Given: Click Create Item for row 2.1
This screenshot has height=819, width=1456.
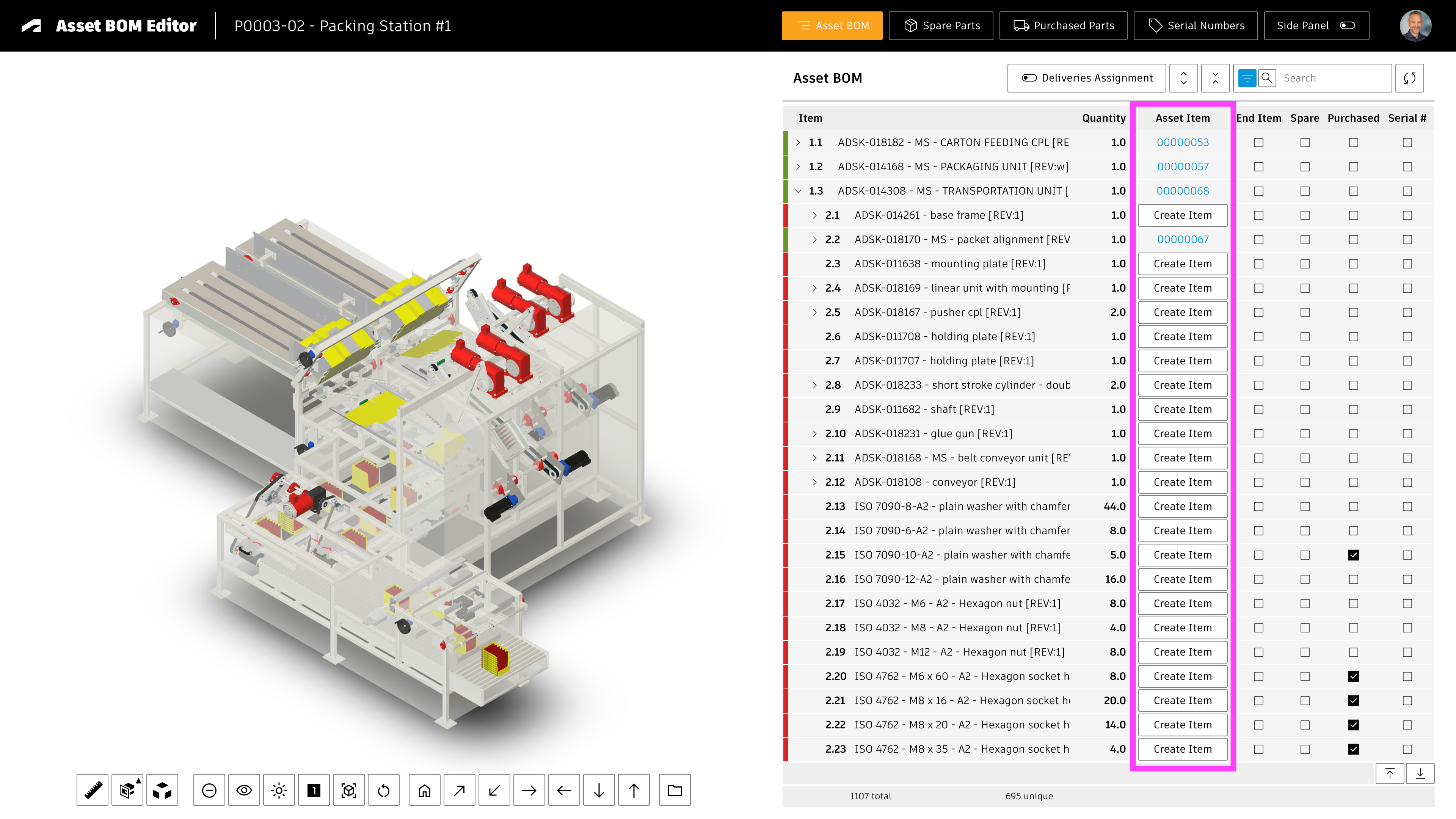Looking at the screenshot, I should [x=1183, y=215].
